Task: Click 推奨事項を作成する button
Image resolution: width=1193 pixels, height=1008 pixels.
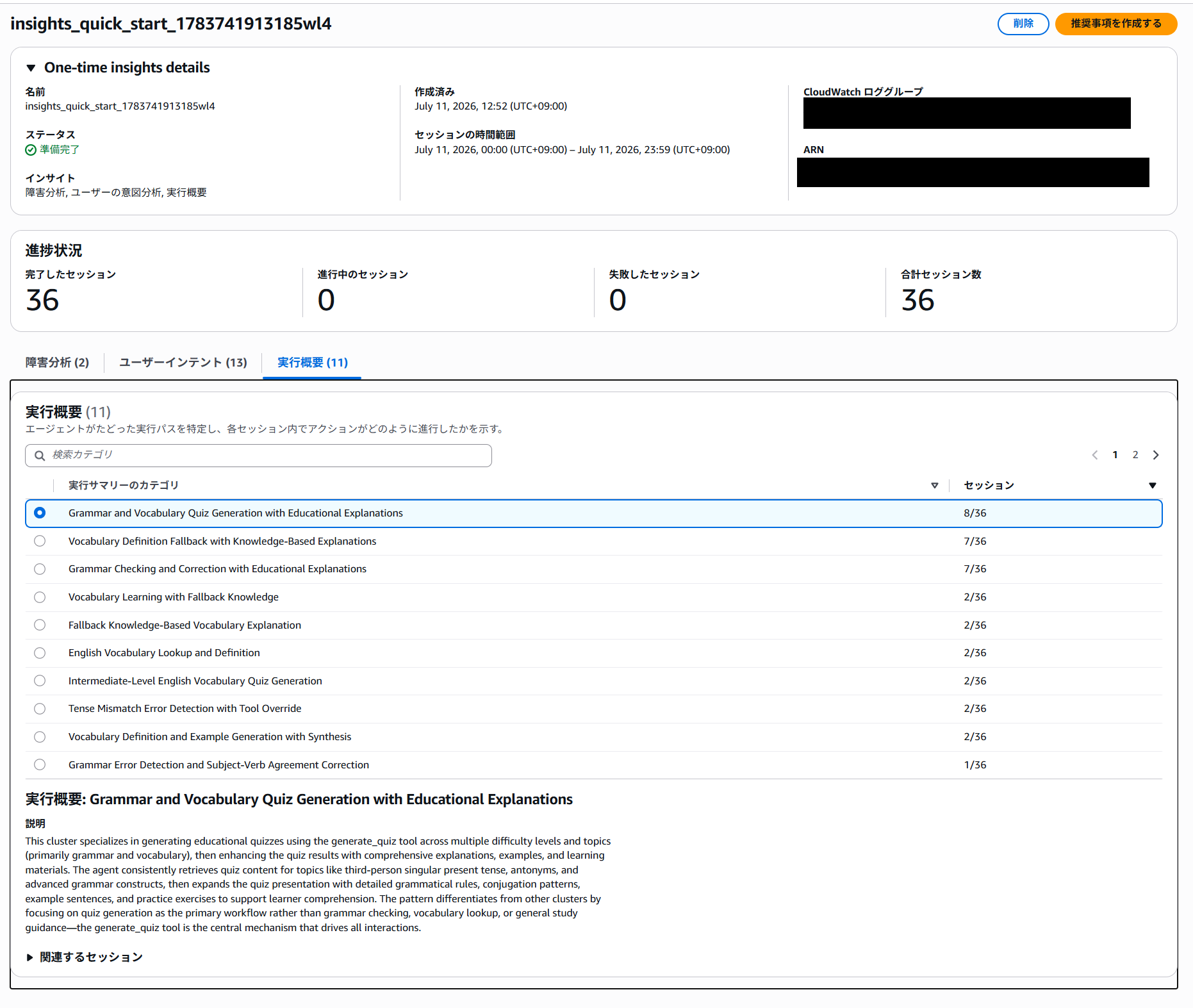Action: pos(1115,24)
